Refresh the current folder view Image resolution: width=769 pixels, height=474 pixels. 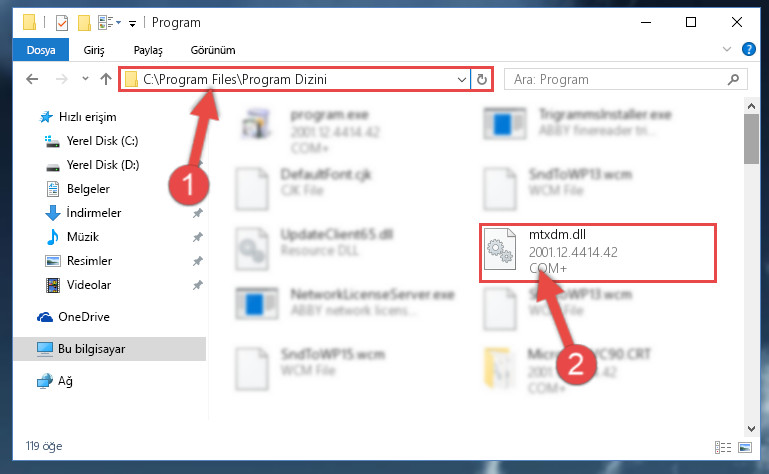(x=482, y=79)
